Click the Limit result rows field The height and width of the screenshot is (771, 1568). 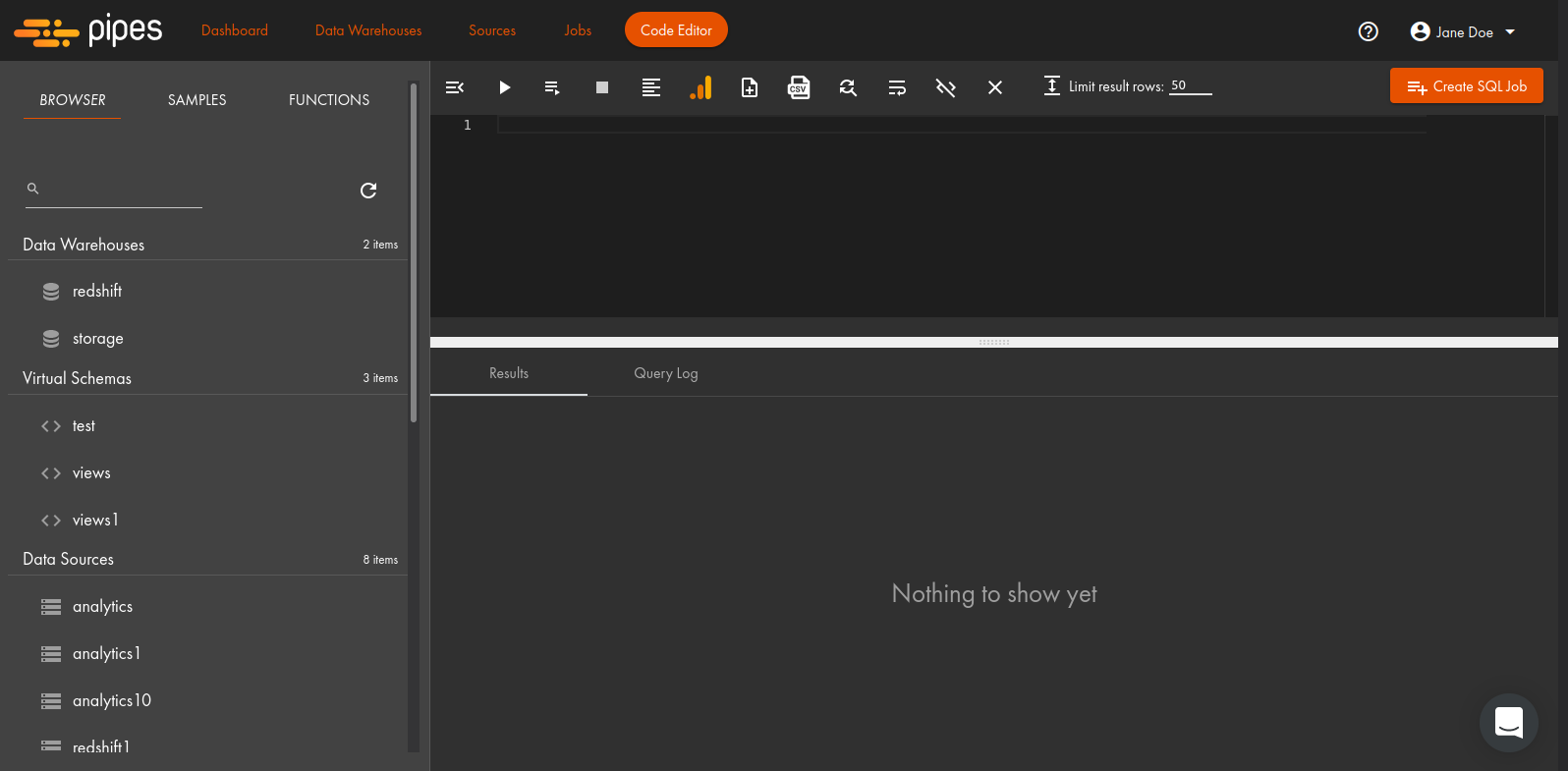click(x=1190, y=86)
